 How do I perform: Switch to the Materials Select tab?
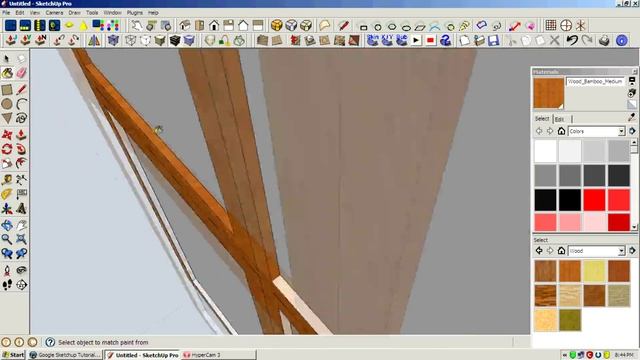542,119
